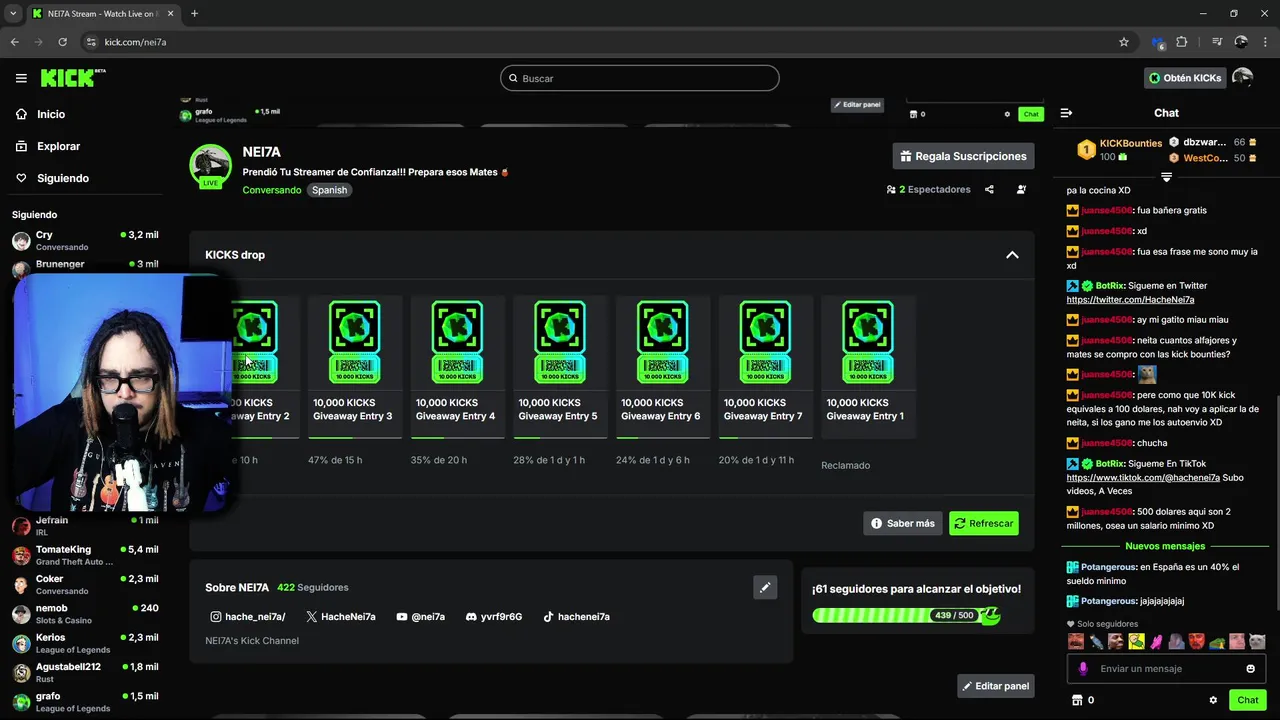Open the hachenei7a TikTok link
1280x720 pixels.
576,617
